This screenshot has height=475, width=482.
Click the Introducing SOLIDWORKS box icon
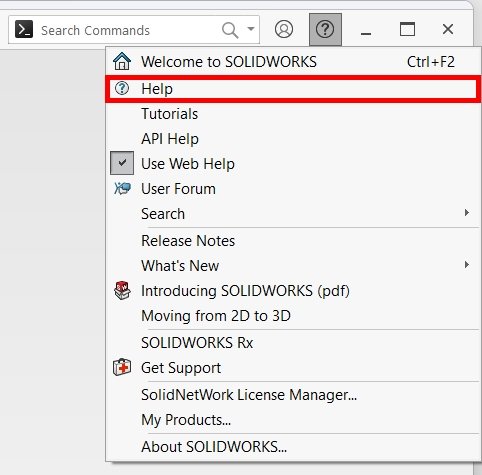click(x=122, y=290)
